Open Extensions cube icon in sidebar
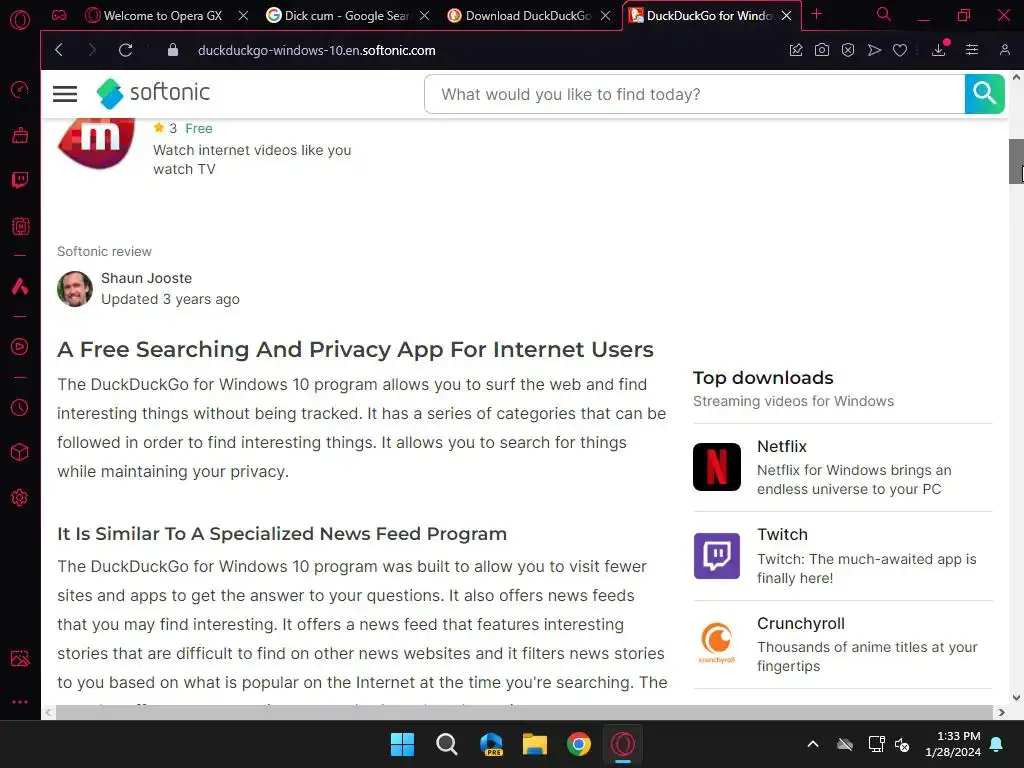 pyautogui.click(x=20, y=452)
